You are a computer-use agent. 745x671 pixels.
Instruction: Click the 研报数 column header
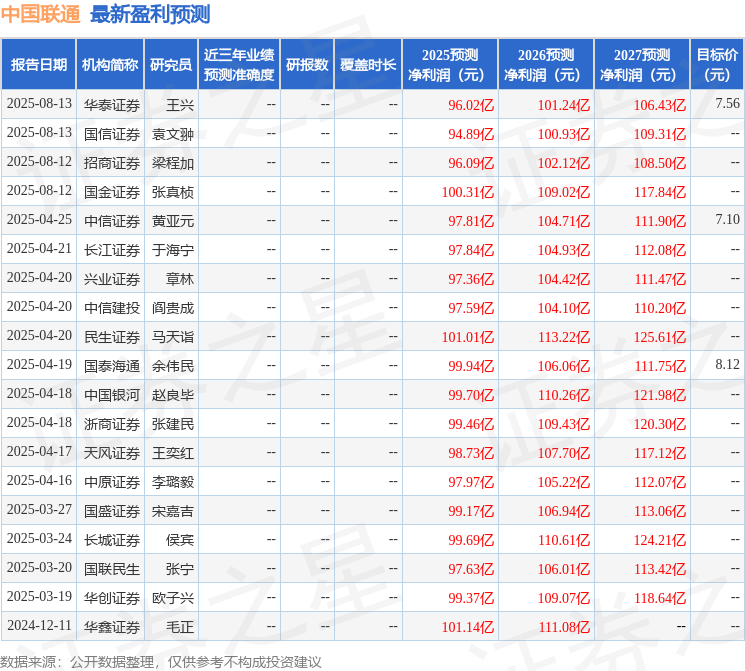tap(307, 65)
